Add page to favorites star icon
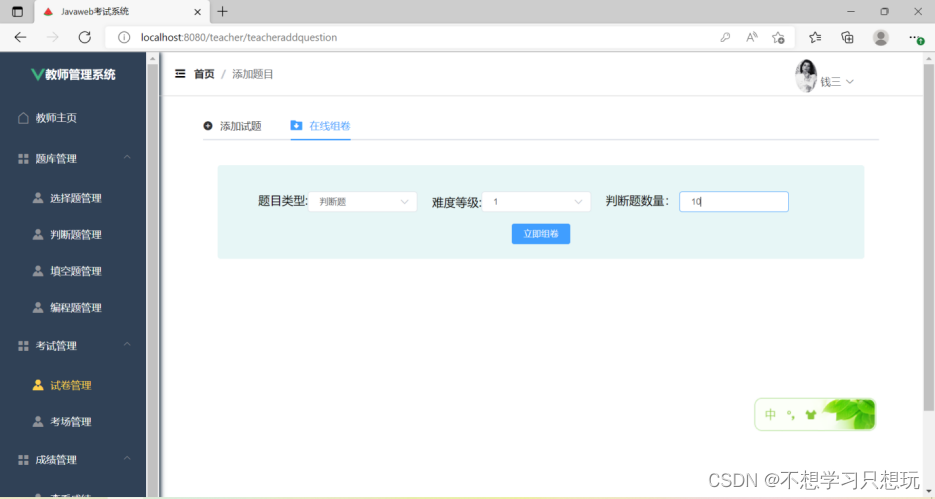This screenshot has width=935, height=499. coord(778,38)
